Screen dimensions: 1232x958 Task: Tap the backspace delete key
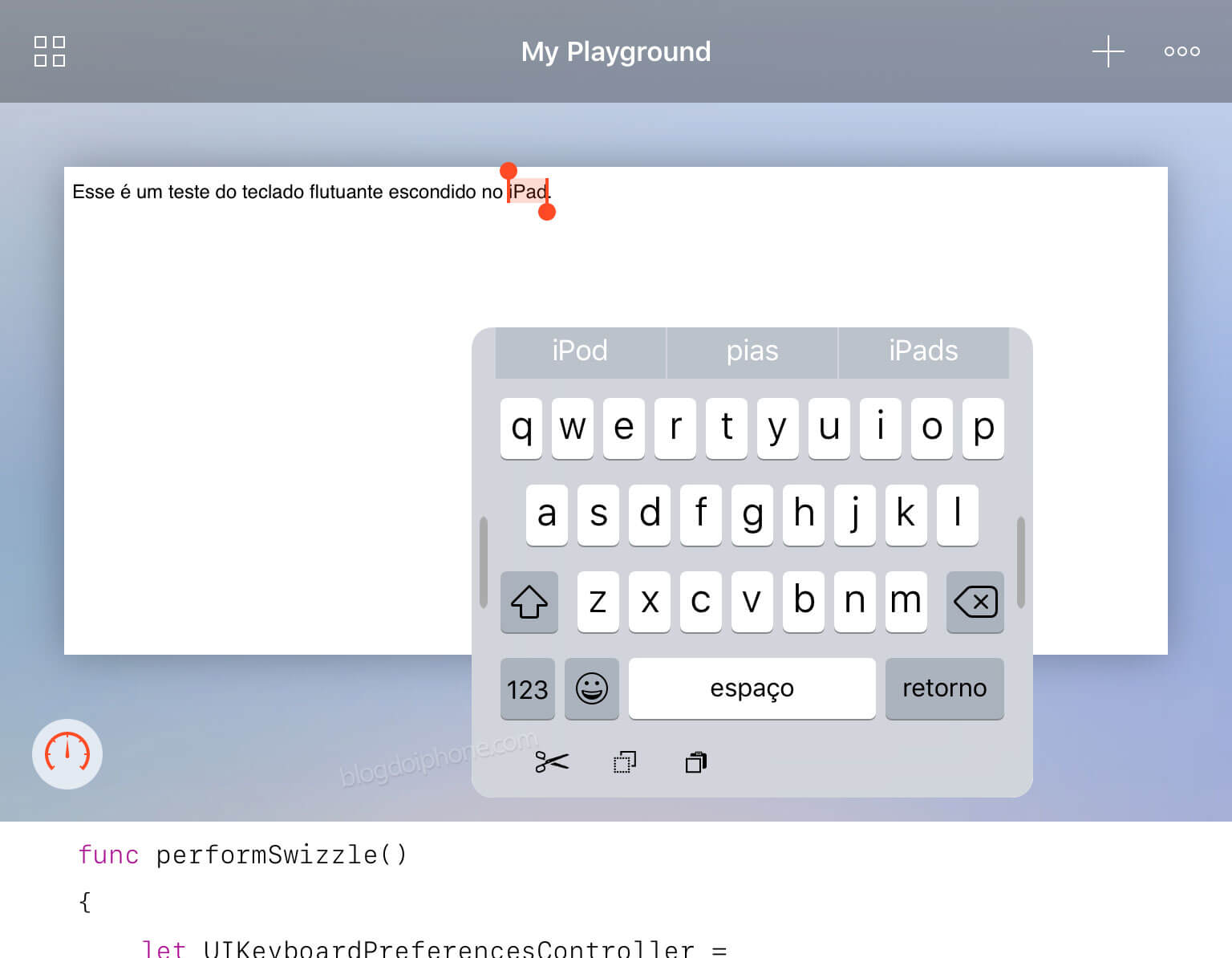point(975,602)
